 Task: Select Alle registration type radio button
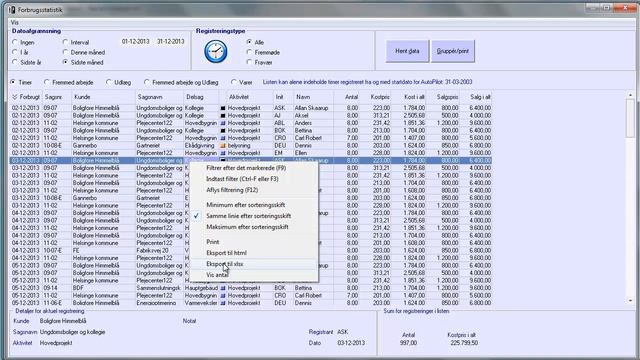[249, 42]
